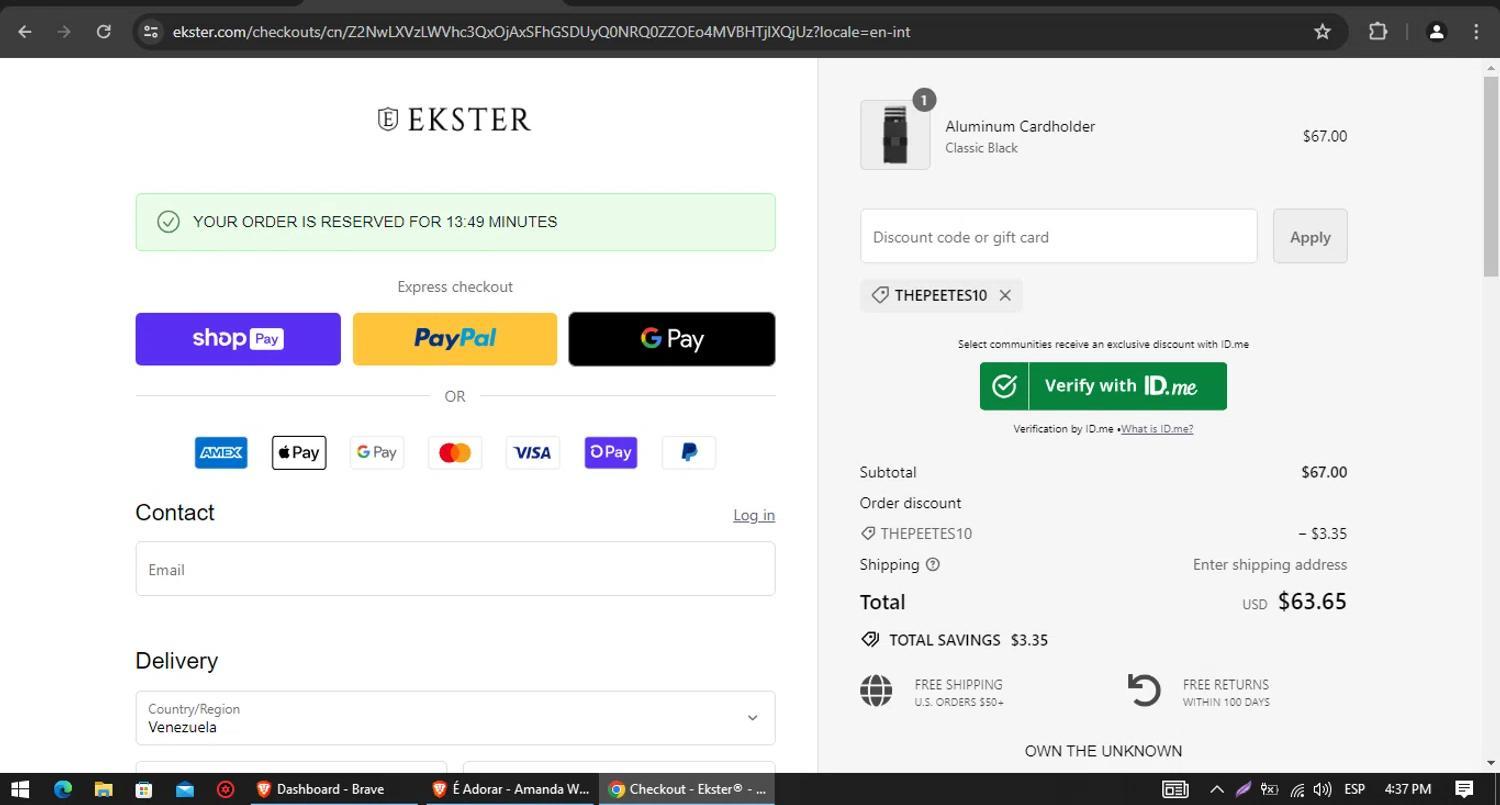Click the Aluminum Cardholder product thumbnail
Viewport: 1500px width, 805px height.
coord(895,135)
